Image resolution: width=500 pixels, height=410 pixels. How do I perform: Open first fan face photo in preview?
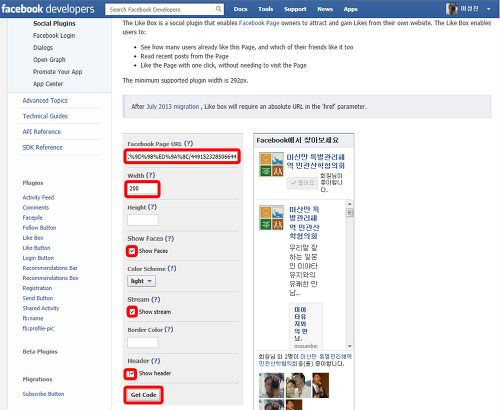pos(272,385)
